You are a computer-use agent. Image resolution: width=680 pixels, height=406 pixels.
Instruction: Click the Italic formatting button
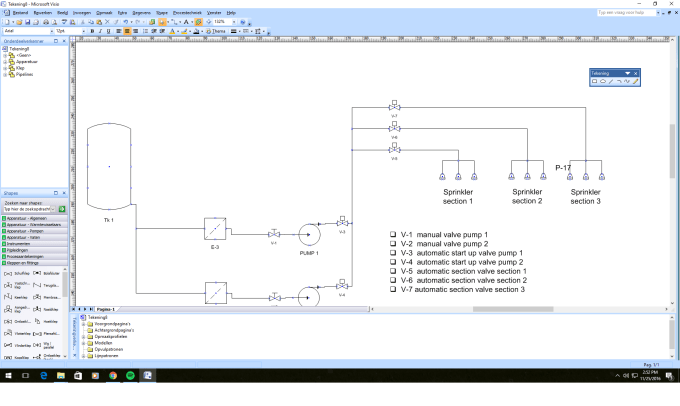[99, 31]
